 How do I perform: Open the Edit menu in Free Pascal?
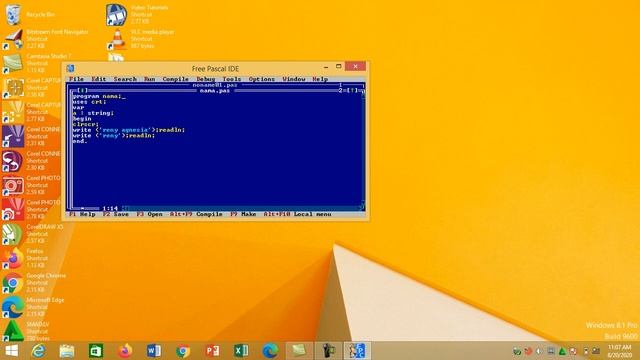coord(98,79)
